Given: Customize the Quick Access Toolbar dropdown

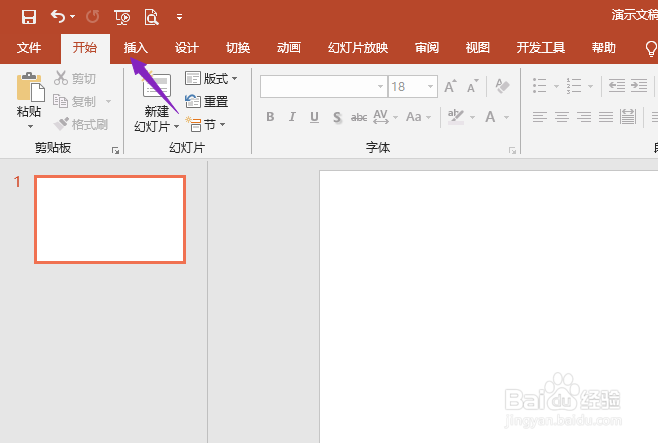Looking at the screenshot, I should coord(179,17).
